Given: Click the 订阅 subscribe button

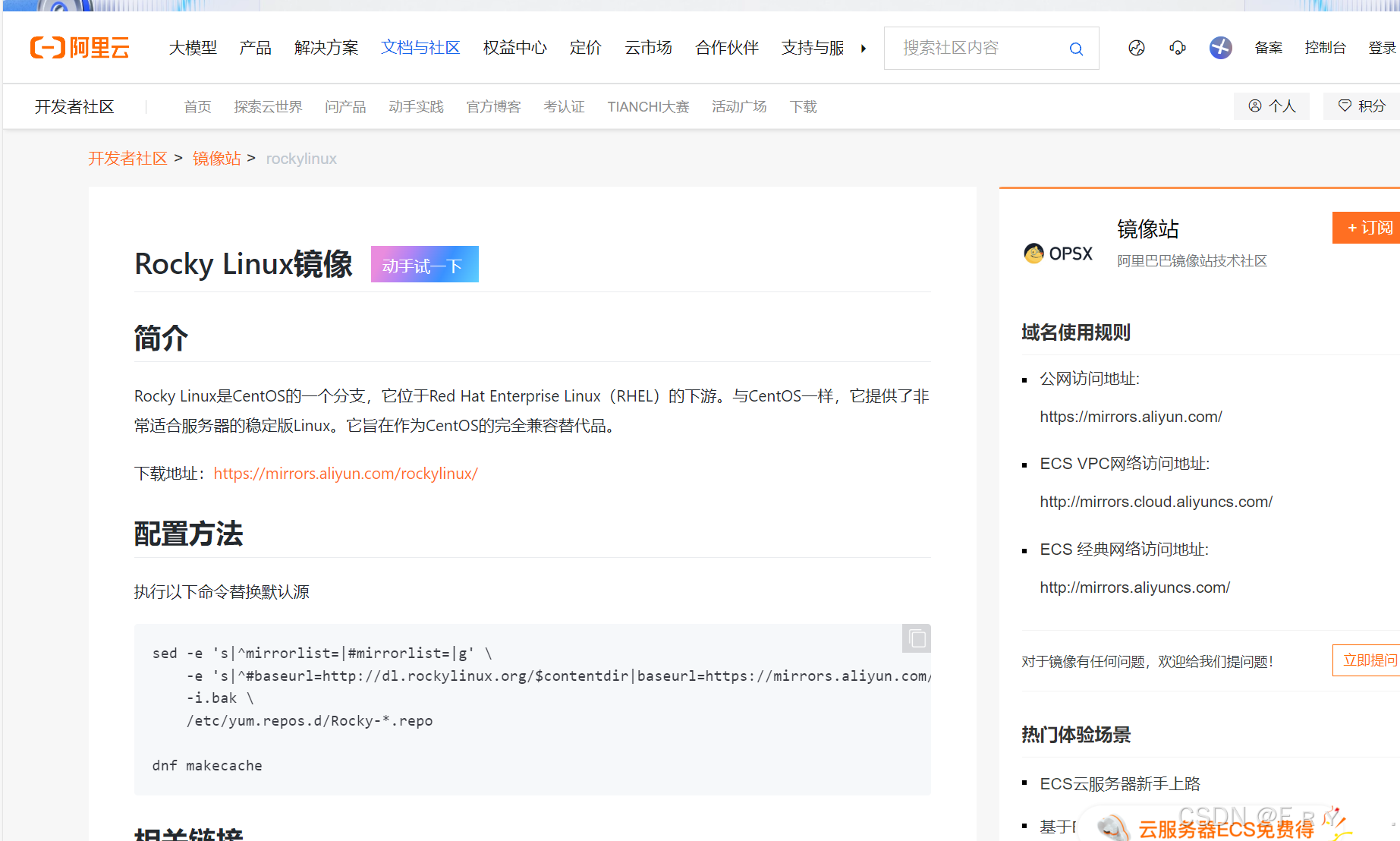Looking at the screenshot, I should point(1366,228).
